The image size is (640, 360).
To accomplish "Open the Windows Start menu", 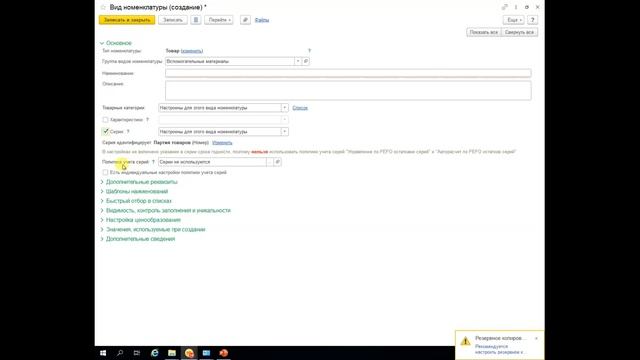I will point(103,353).
